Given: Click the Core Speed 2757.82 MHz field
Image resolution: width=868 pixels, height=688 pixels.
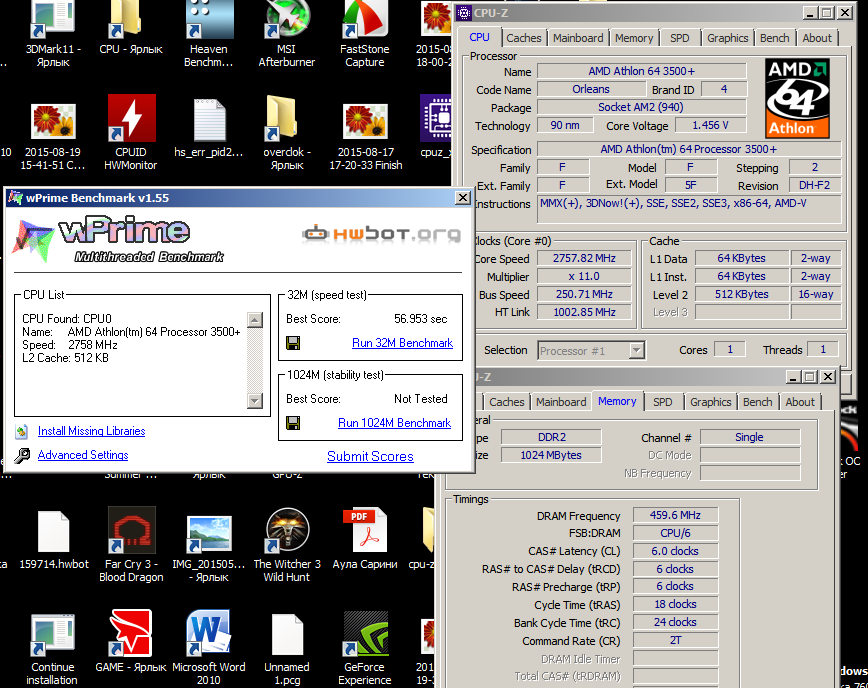Looking at the screenshot, I should pyautogui.click(x=584, y=258).
